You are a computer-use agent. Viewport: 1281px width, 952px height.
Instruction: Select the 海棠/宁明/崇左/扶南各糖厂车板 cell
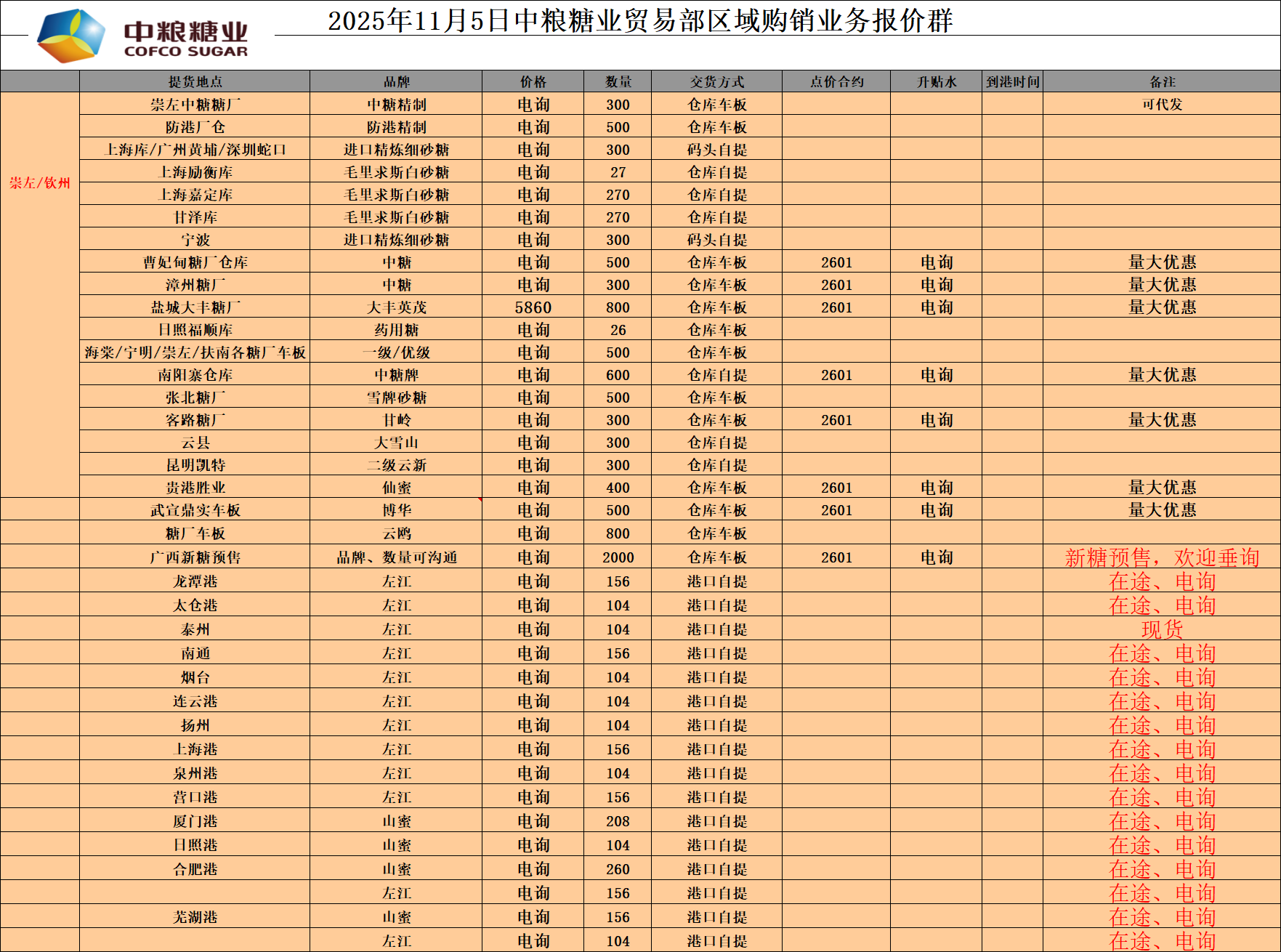(195, 352)
